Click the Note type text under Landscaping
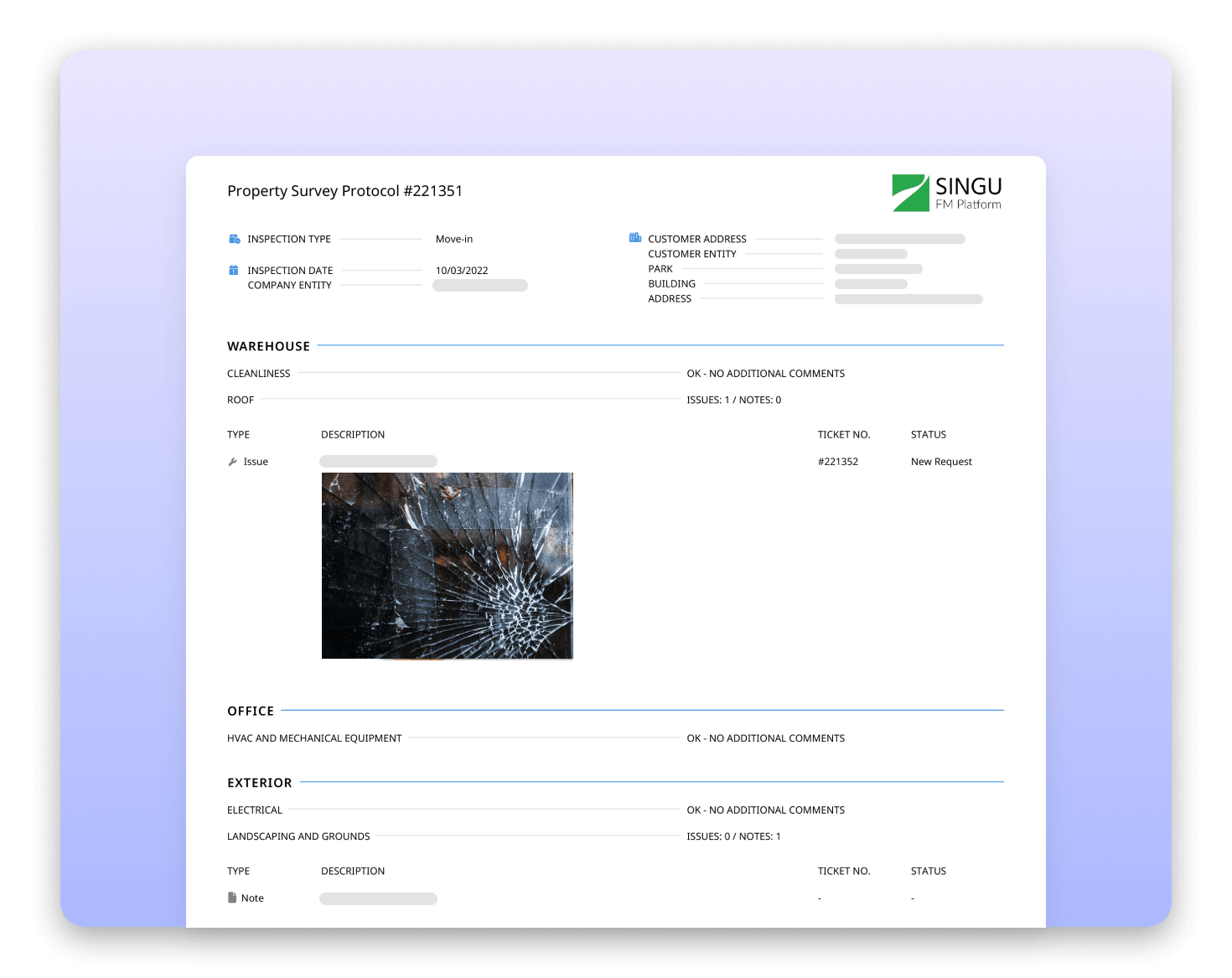 pos(252,898)
